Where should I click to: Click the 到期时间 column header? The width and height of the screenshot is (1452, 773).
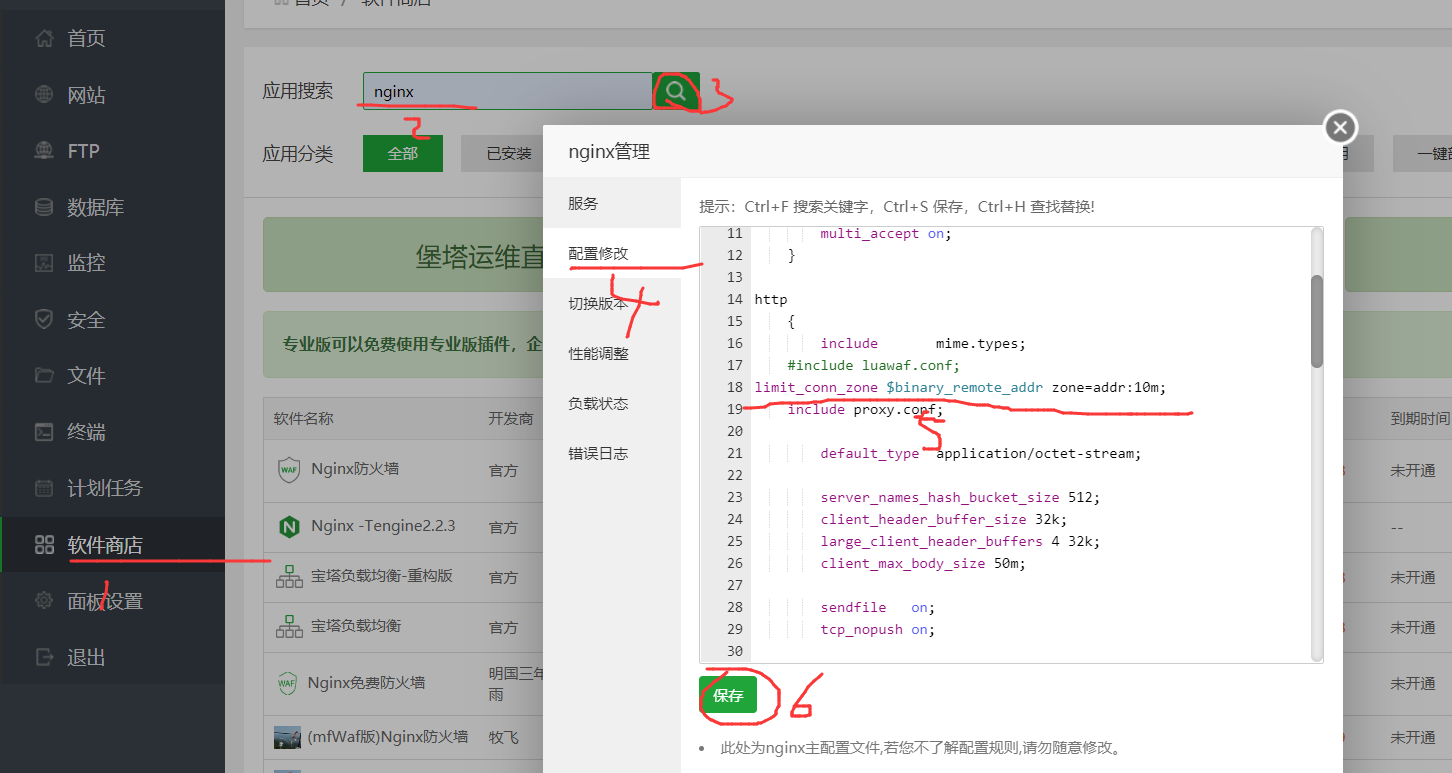(1420, 418)
